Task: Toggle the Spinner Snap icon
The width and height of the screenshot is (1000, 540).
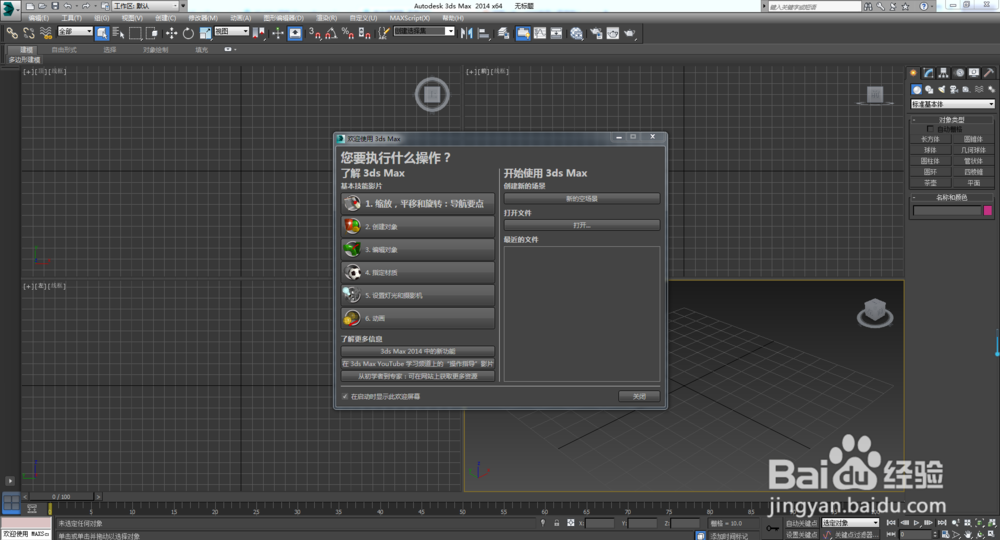Action: [x=365, y=33]
